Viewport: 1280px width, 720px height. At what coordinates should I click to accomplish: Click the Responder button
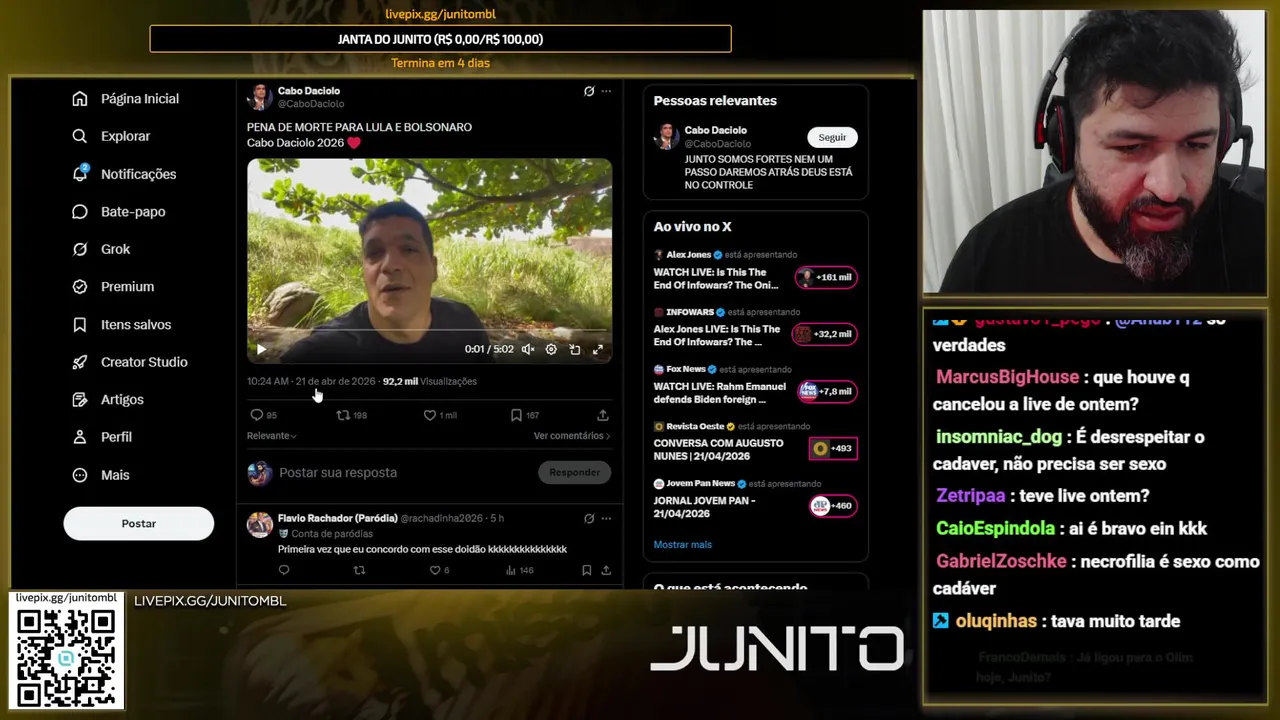pyautogui.click(x=574, y=472)
